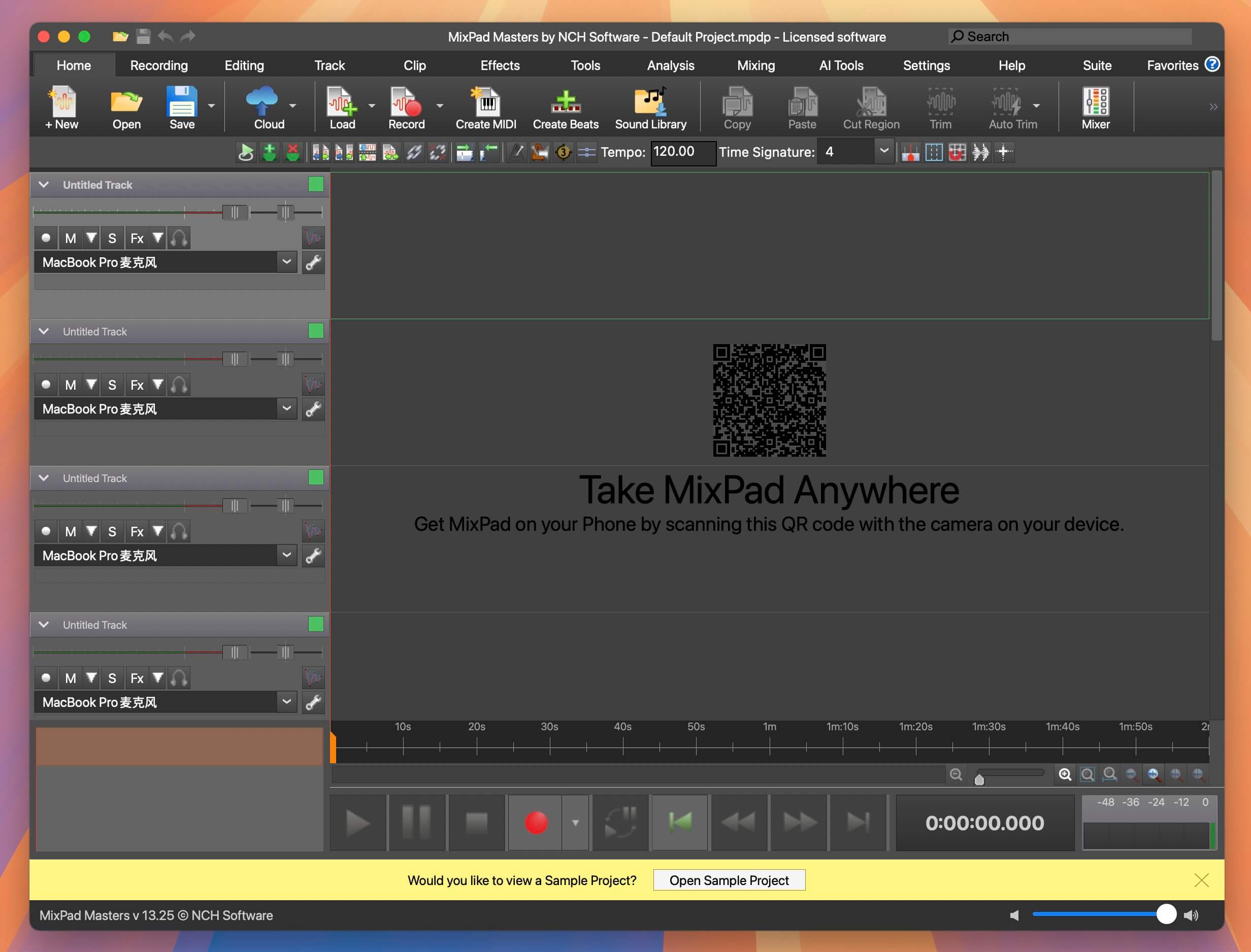Solo the fourth Untitled Track with S

[x=112, y=678]
